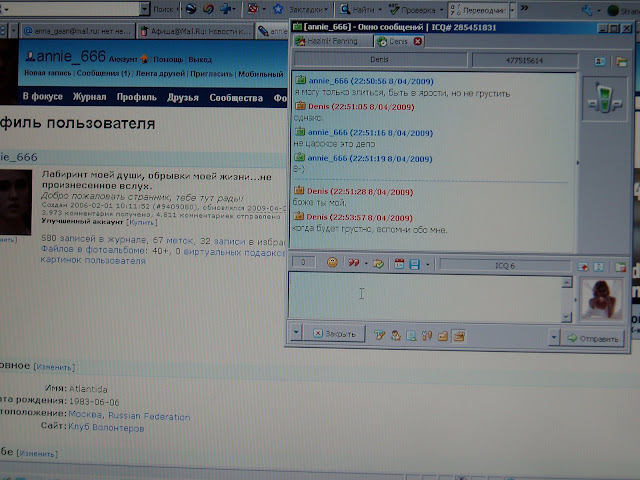Click the Отправить send button
This screenshot has width=640, height=480.
click(592, 338)
